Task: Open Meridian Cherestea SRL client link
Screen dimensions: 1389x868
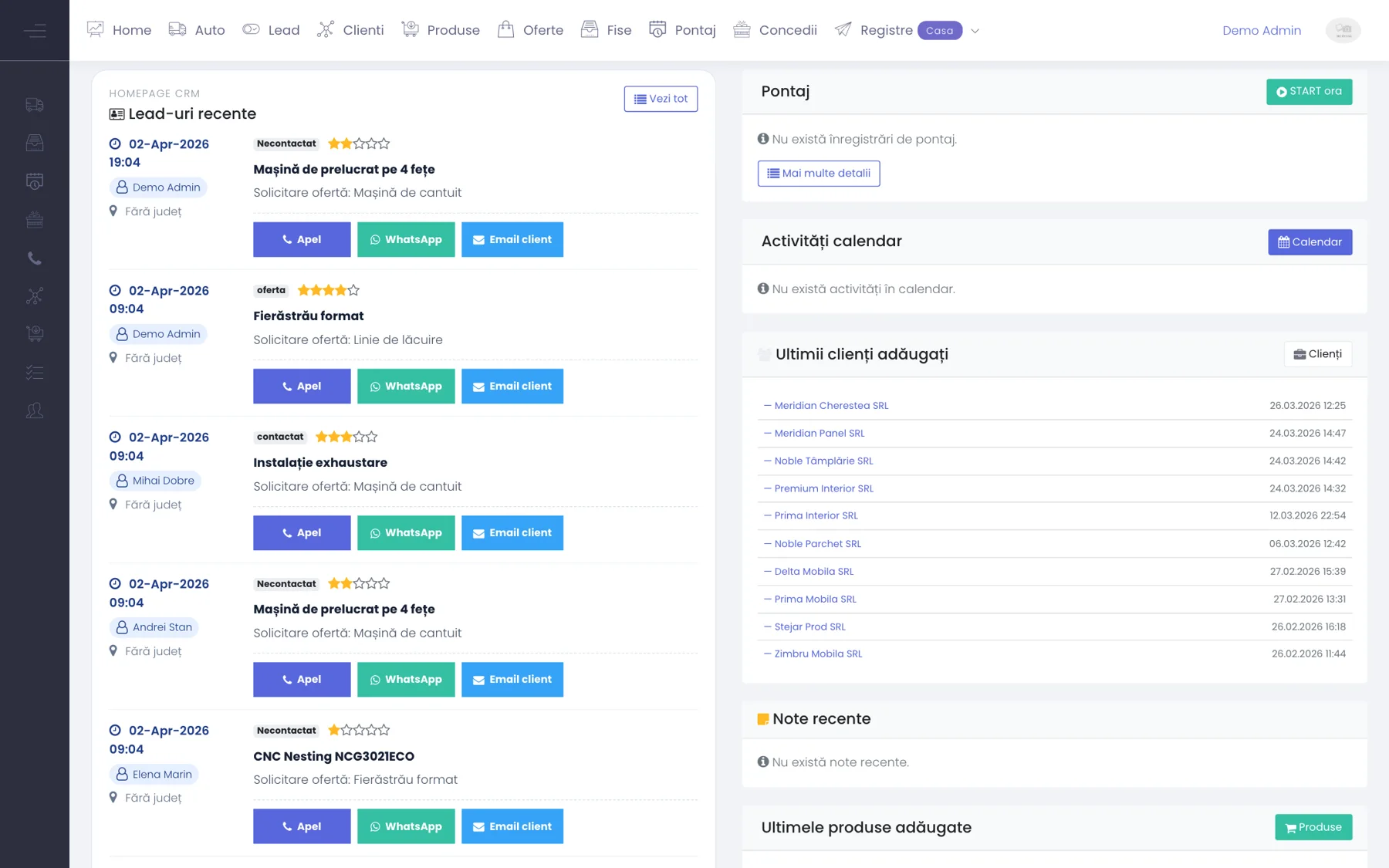Action: (x=831, y=406)
